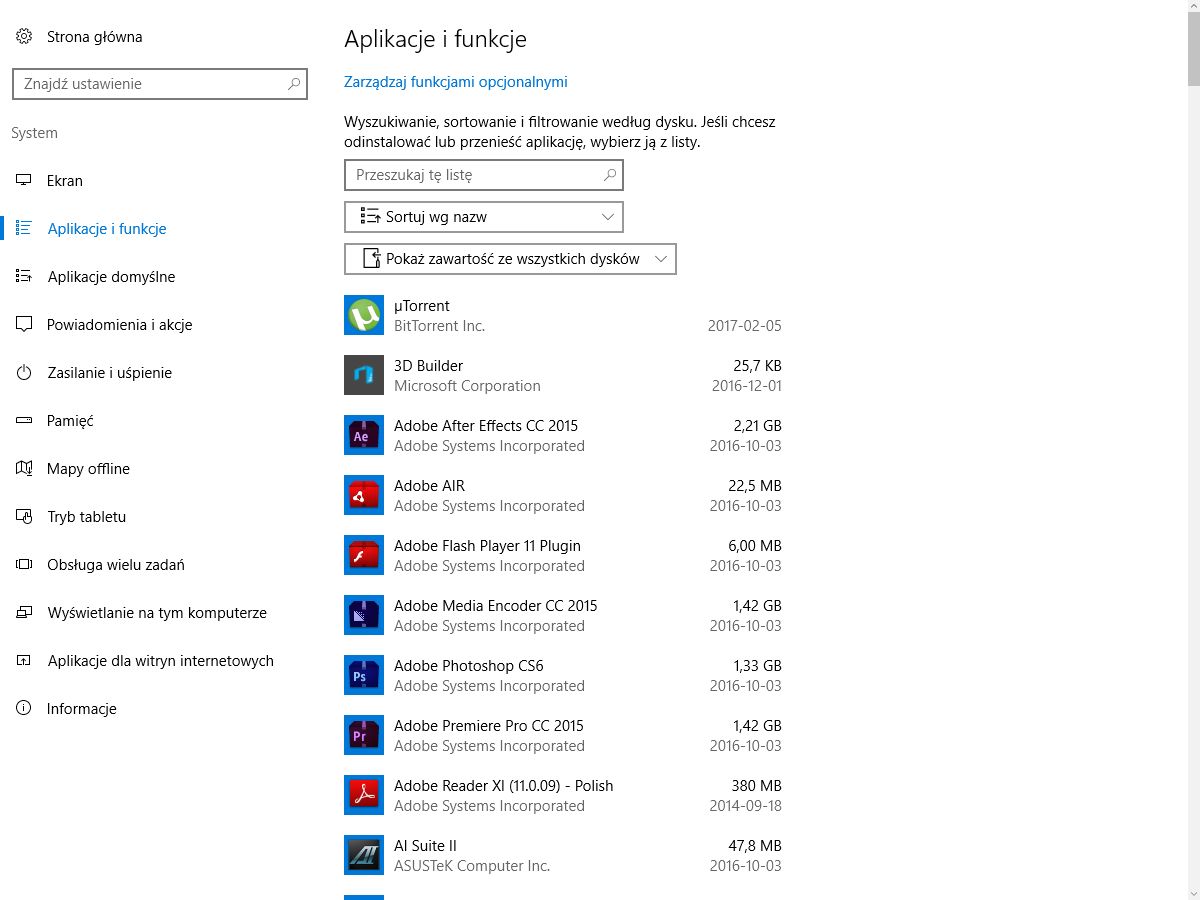
Task: Click the BitTorrent Inc. publisher text
Action: pyautogui.click(x=439, y=326)
